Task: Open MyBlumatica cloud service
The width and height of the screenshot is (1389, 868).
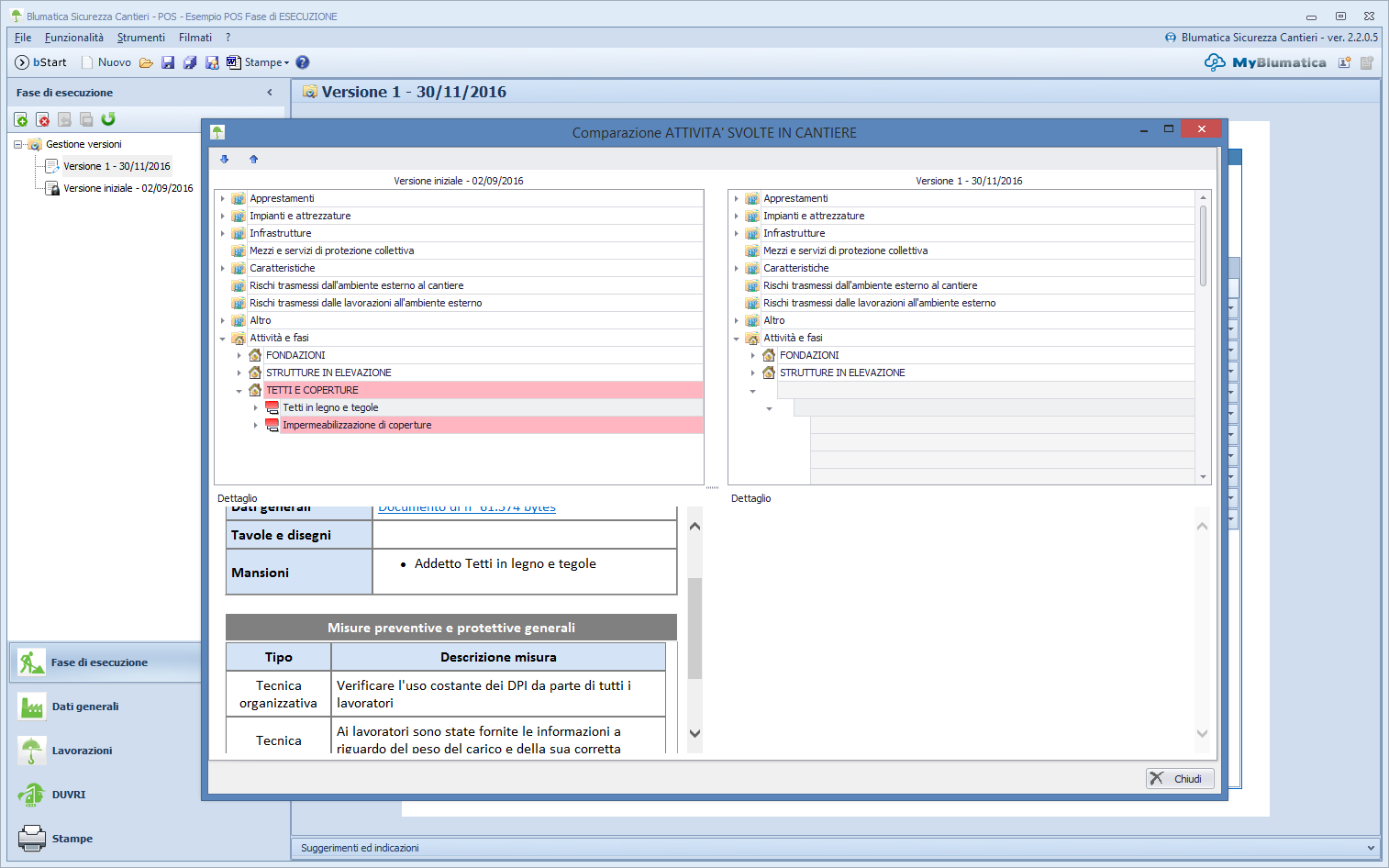Action: pos(1266,62)
